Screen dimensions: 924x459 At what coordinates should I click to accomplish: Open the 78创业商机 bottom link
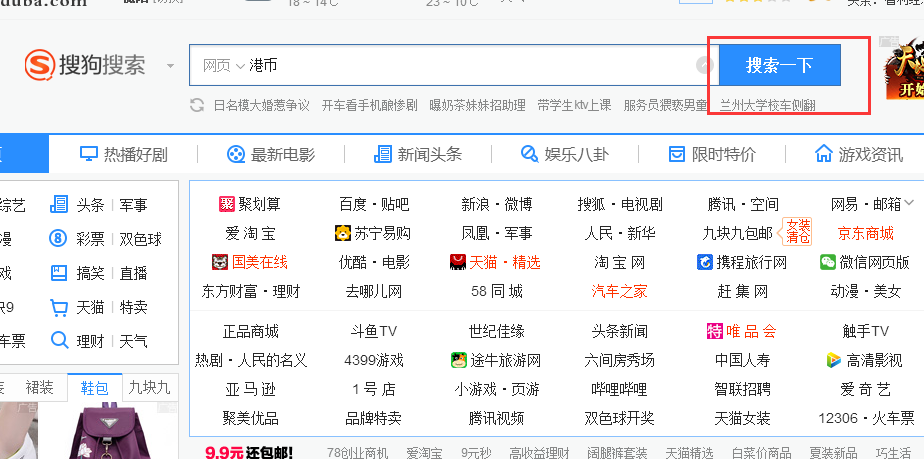click(358, 453)
